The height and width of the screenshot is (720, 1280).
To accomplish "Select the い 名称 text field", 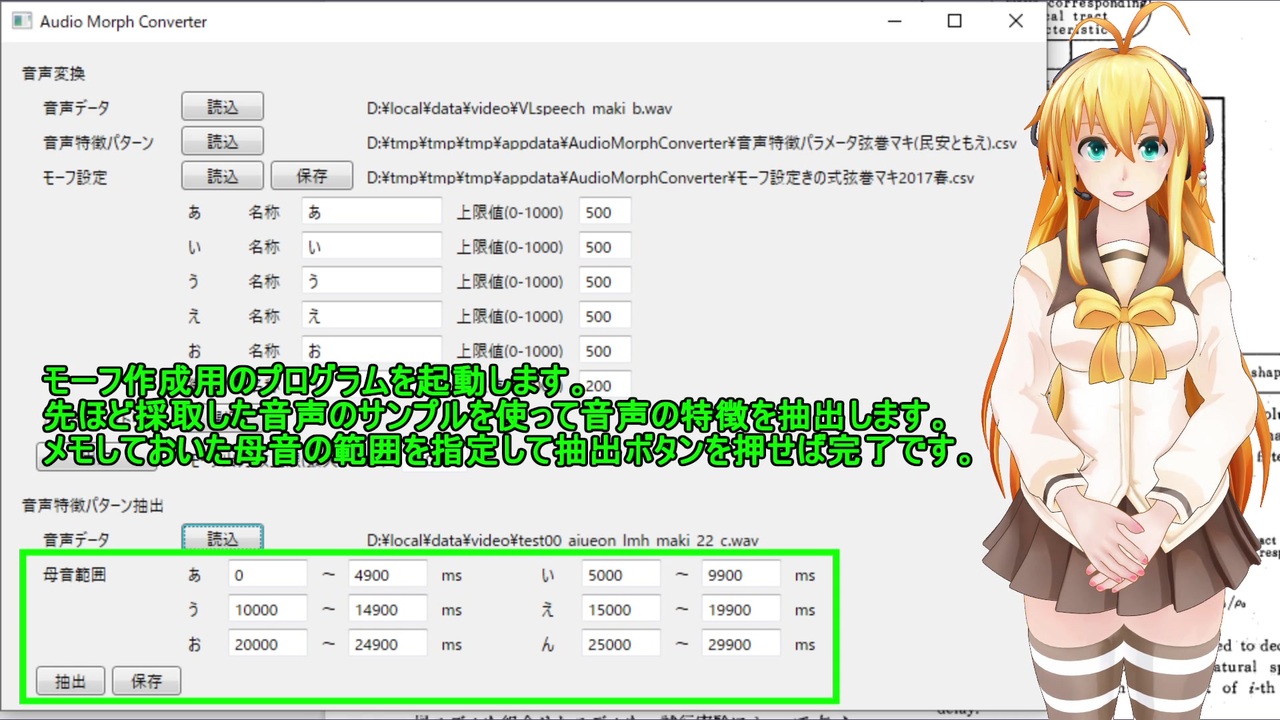I will (x=371, y=247).
